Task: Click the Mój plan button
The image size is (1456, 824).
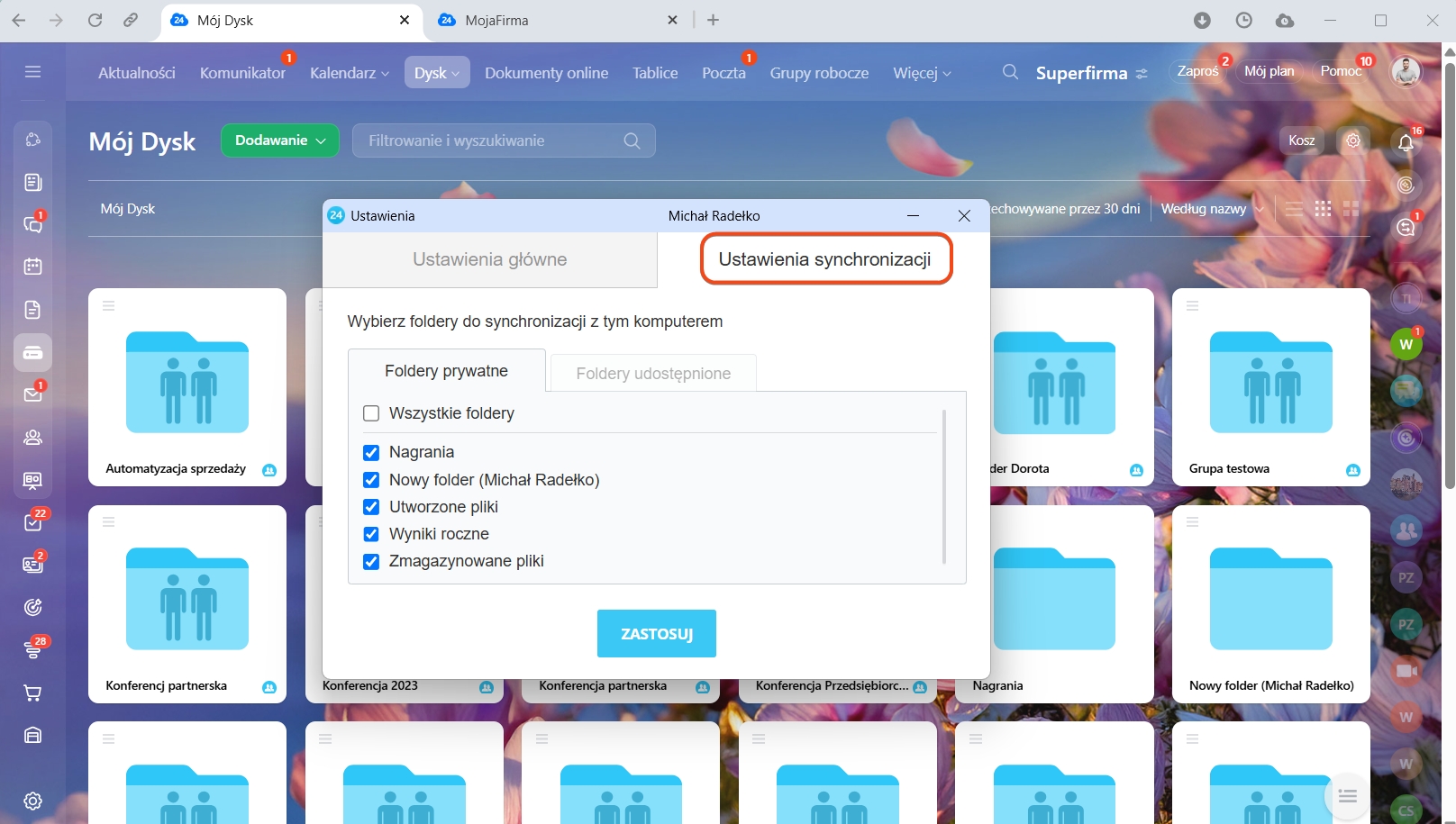Action: [1269, 71]
